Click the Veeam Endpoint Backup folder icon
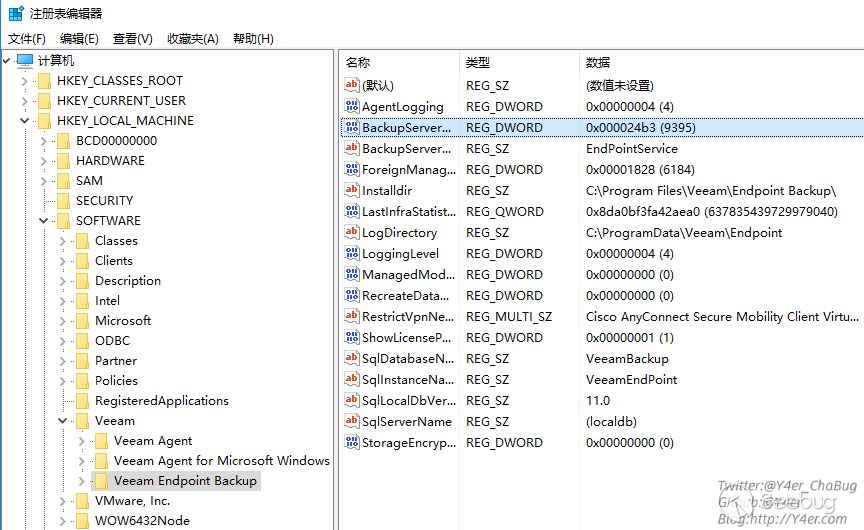864x530 pixels. pyautogui.click(x=102, y=481)
